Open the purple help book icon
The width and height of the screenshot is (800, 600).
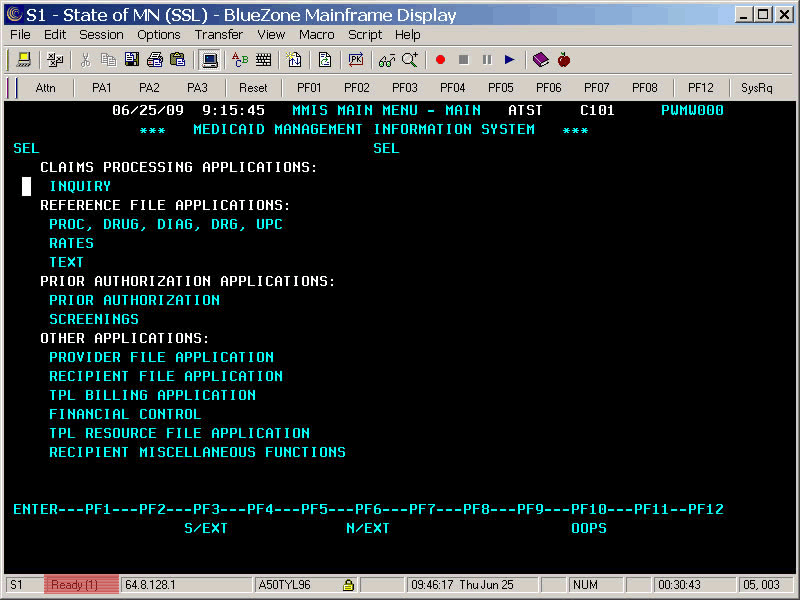pos(540,60)
